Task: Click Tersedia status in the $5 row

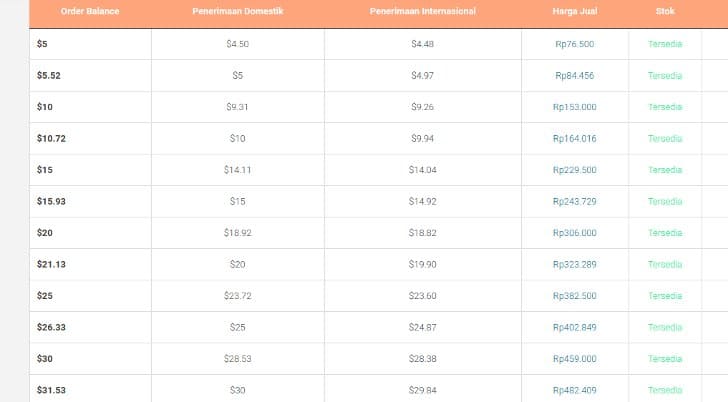Action: pyautogui.click(x=665, y=44)
